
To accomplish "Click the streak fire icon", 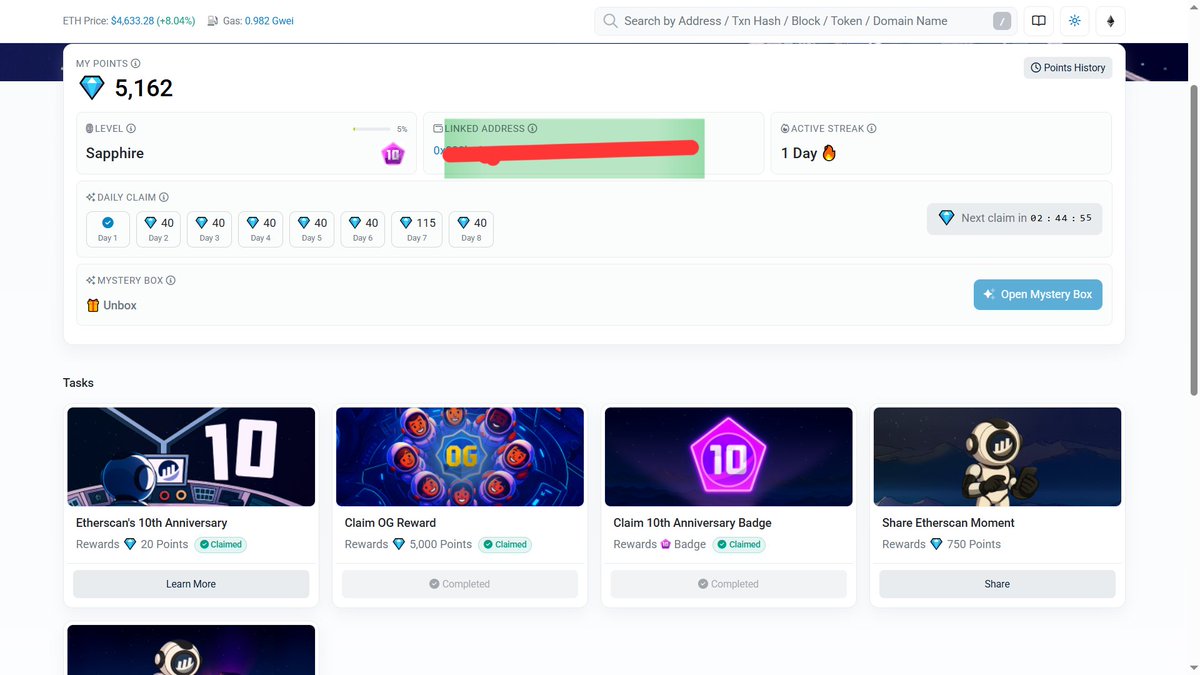I will pos(829,153).
